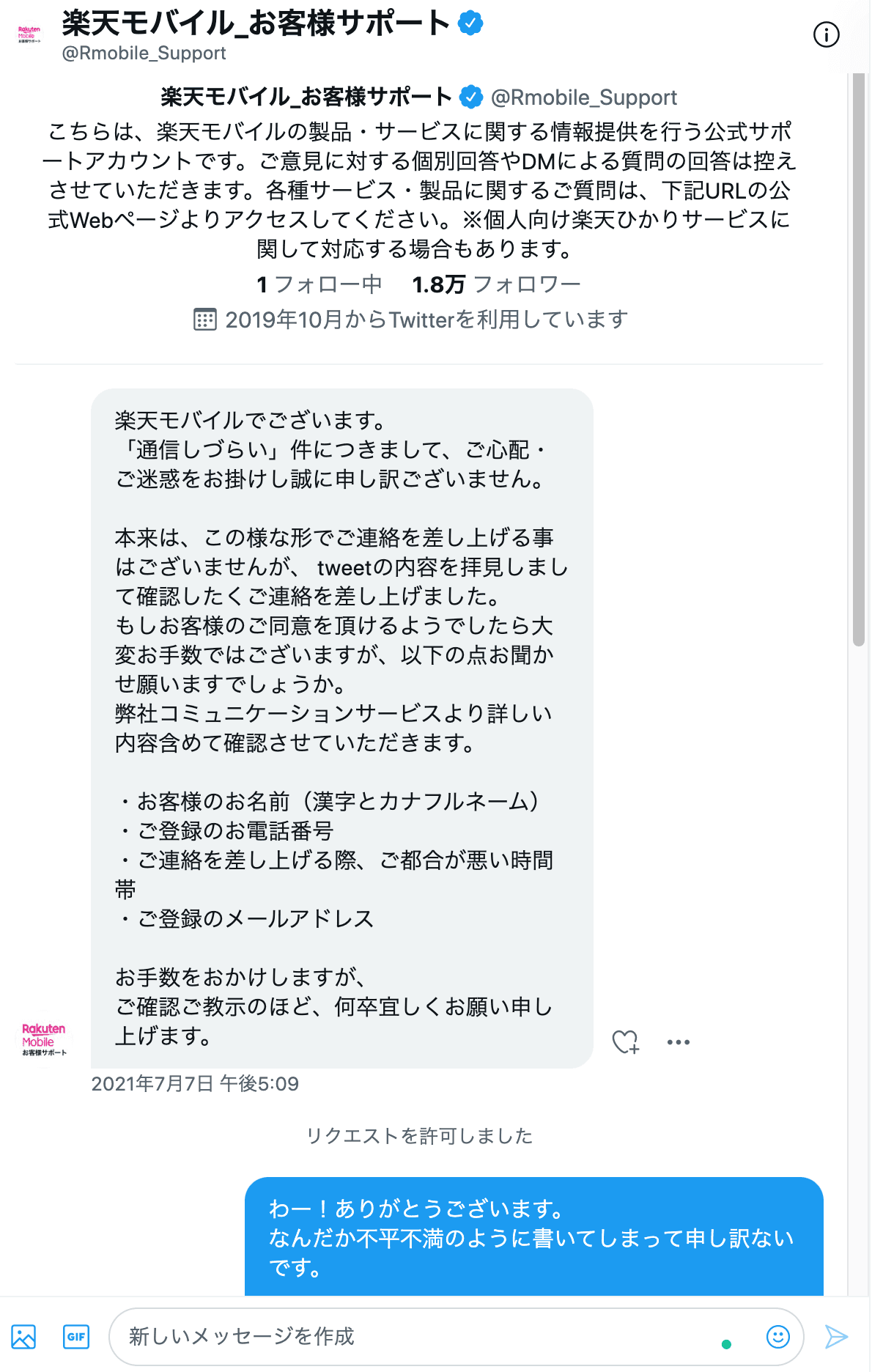Open the three-dot more options for the message
Viewport: 872px width, 1372px height.
678,1041
